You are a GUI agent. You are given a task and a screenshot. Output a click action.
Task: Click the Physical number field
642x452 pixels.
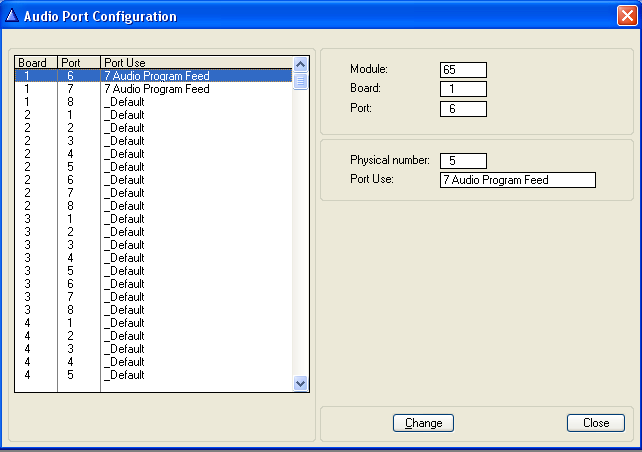coord(463,161)
